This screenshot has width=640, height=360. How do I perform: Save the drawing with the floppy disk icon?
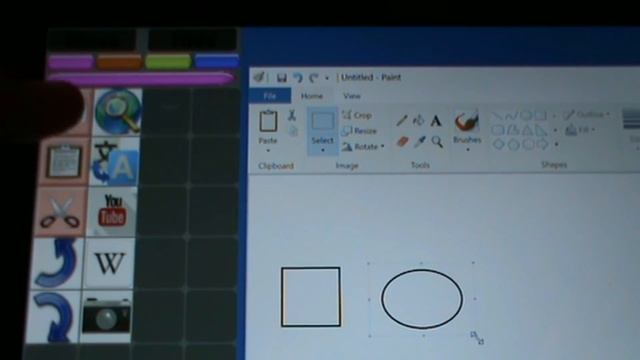(x=281, y=78)
